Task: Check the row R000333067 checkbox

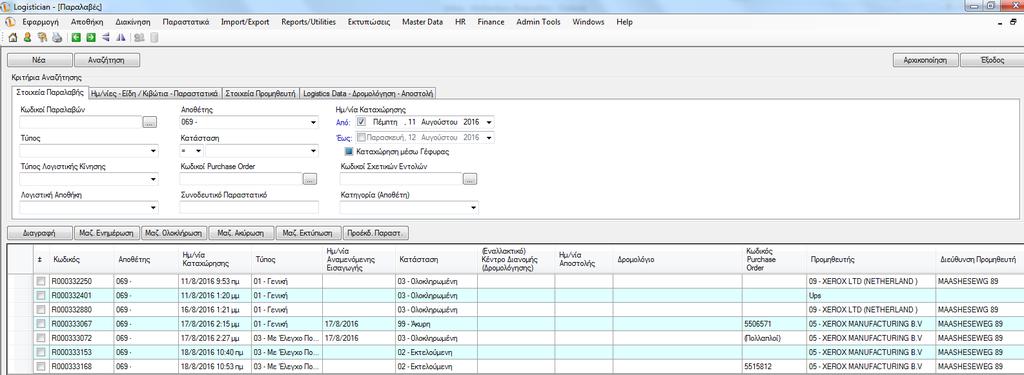Action: [x=40, y=323]
